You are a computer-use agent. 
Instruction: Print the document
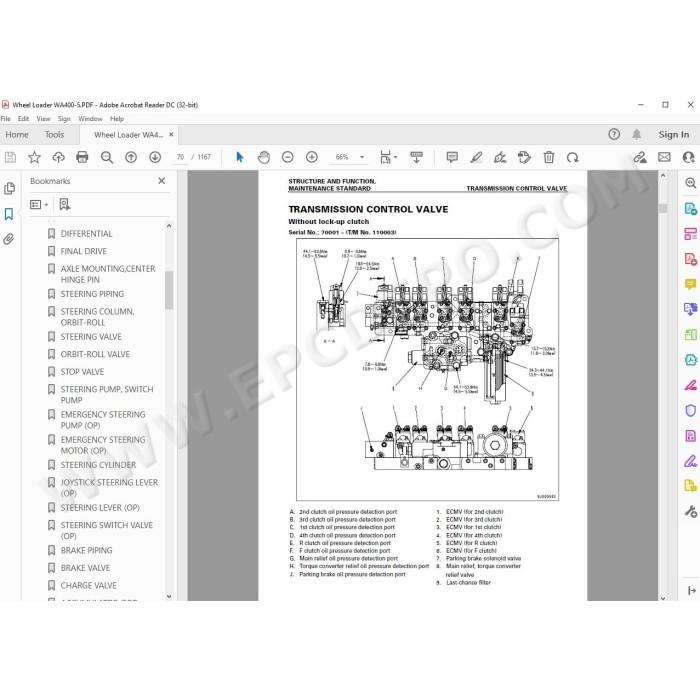(x=82, y=157)
